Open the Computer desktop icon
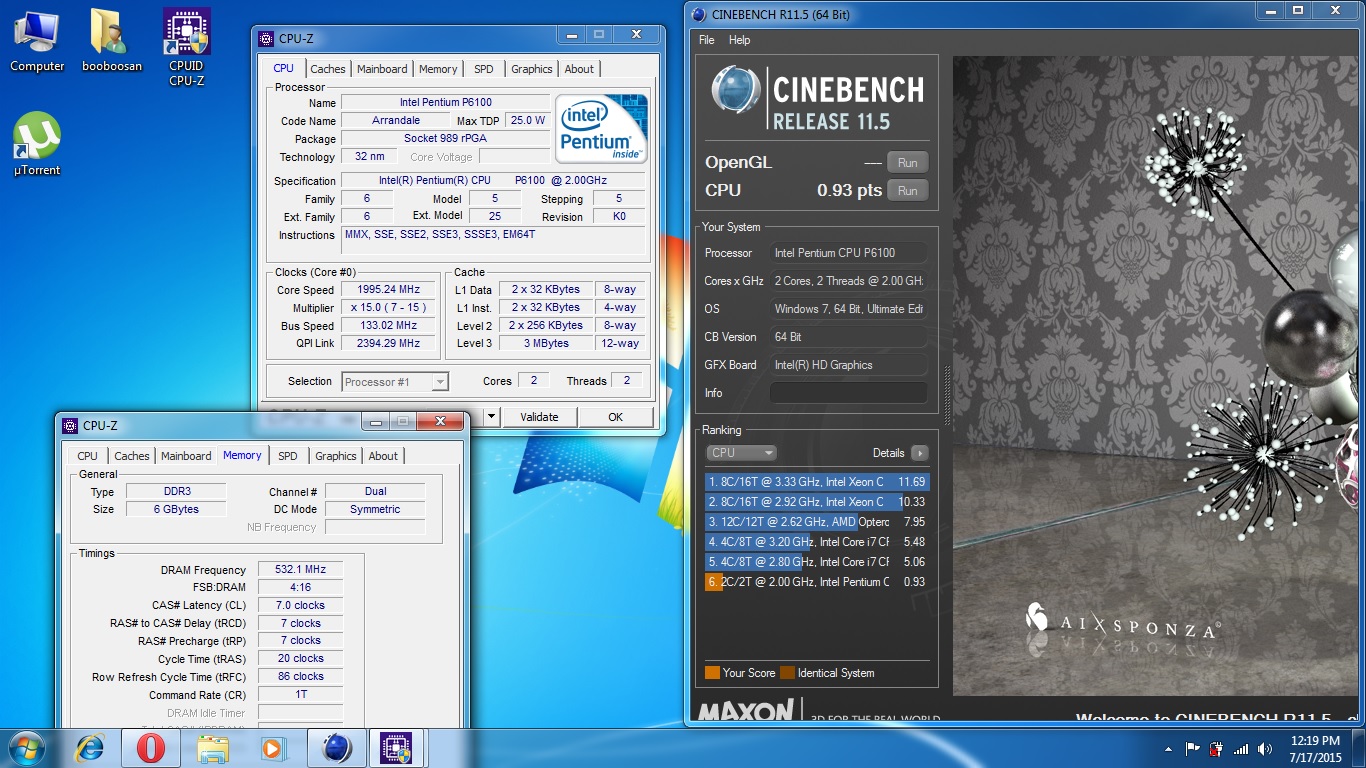 click(37, 41)
